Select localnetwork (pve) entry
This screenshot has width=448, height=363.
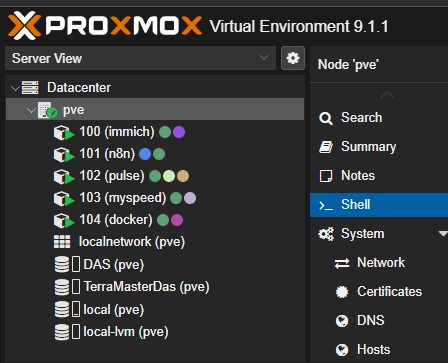coord(132,242)
